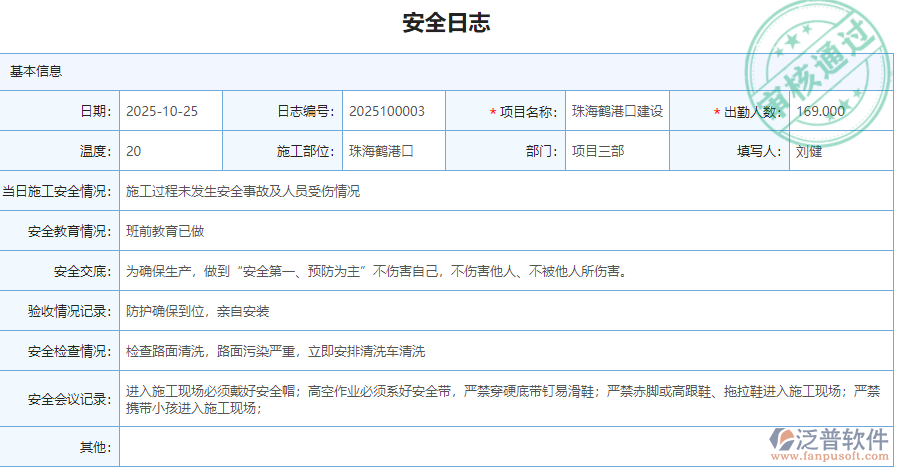Click the 安全会议记录: label

point(70,399)
